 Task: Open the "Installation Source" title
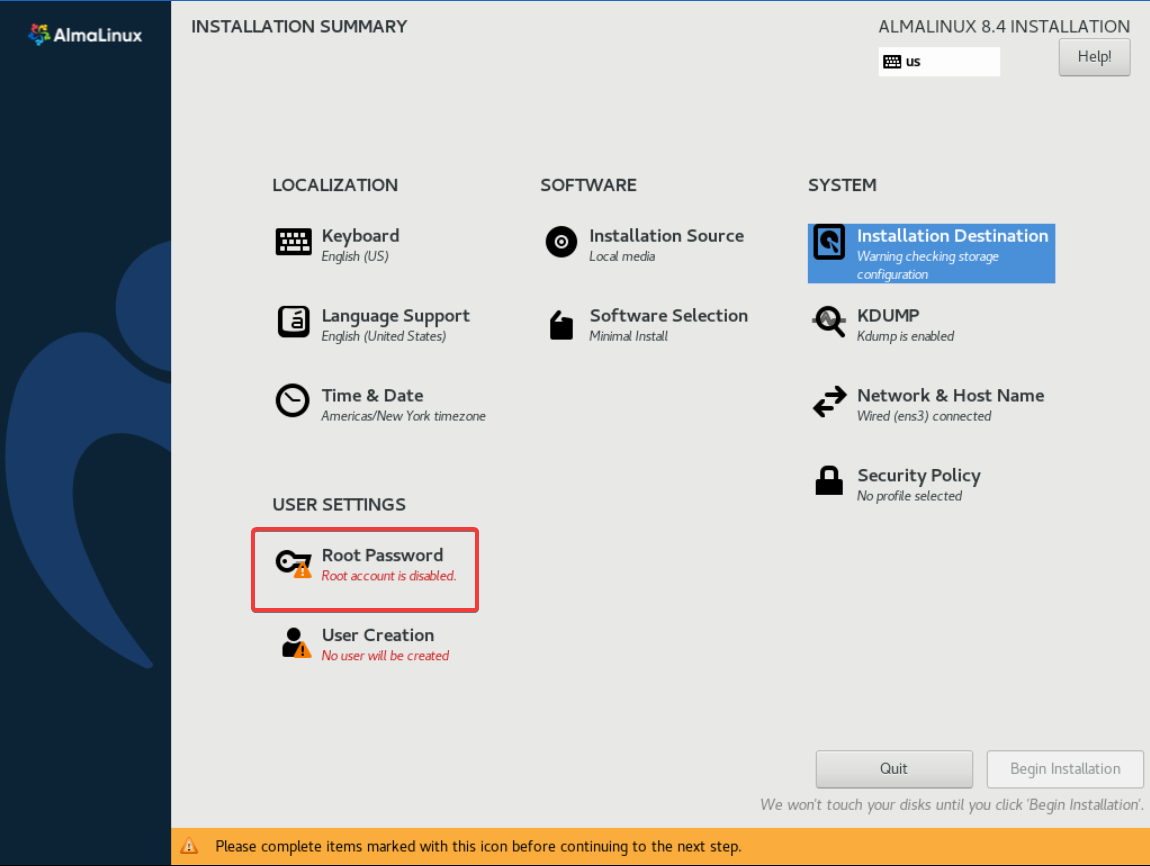click(x=667, y=235)
